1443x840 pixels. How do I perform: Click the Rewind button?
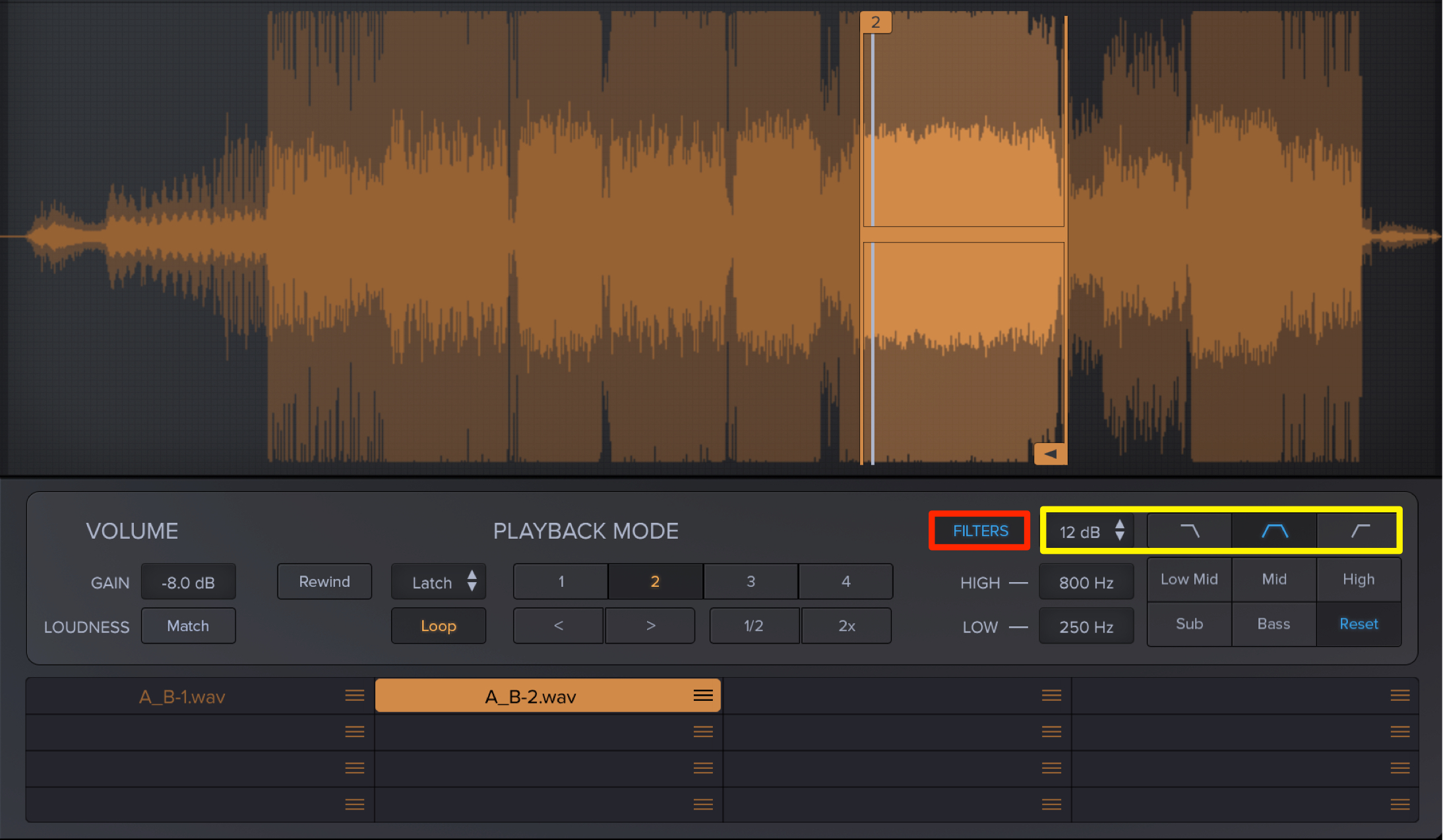point(324,582)
